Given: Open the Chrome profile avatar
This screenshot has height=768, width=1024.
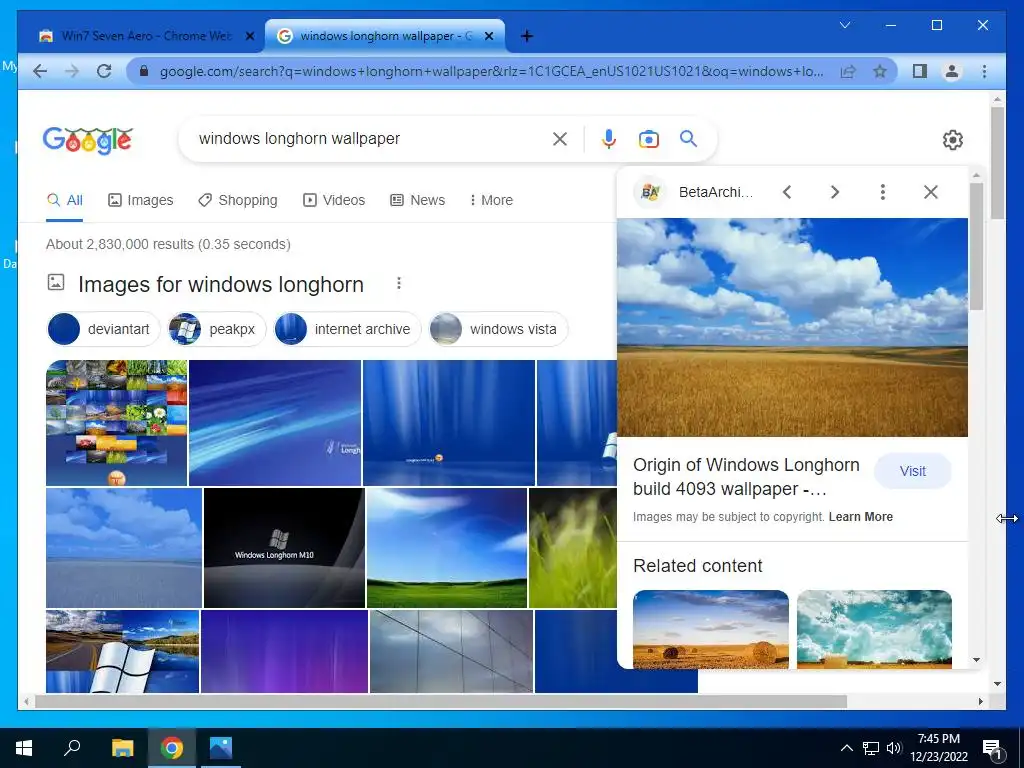Looking at the screenshot, I should point(952,71).
